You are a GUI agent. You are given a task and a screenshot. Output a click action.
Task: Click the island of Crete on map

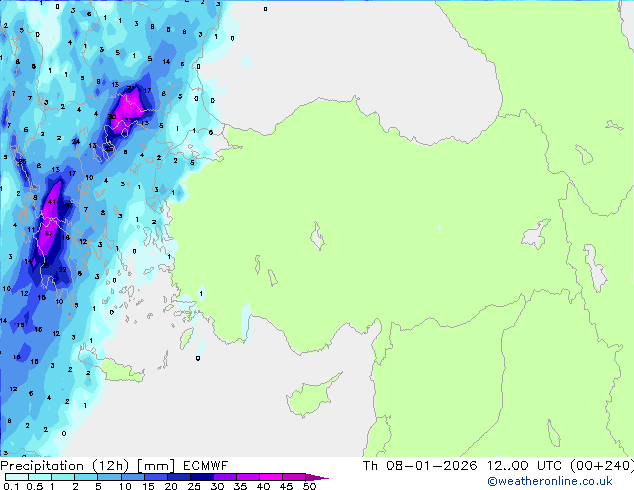pyautogui.click(x=117, y=370)
